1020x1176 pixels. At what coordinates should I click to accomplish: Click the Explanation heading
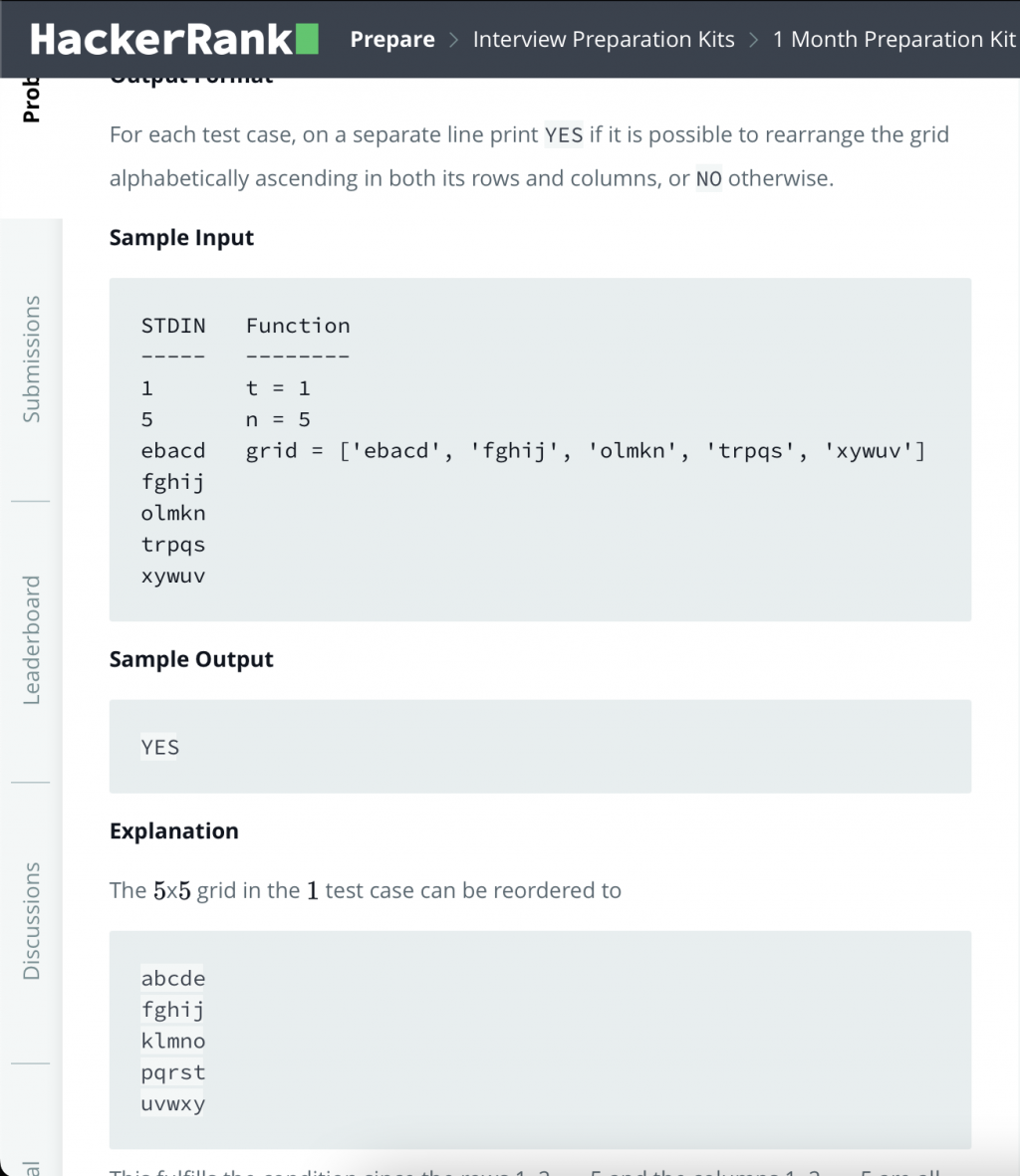[x=174, y=831]
